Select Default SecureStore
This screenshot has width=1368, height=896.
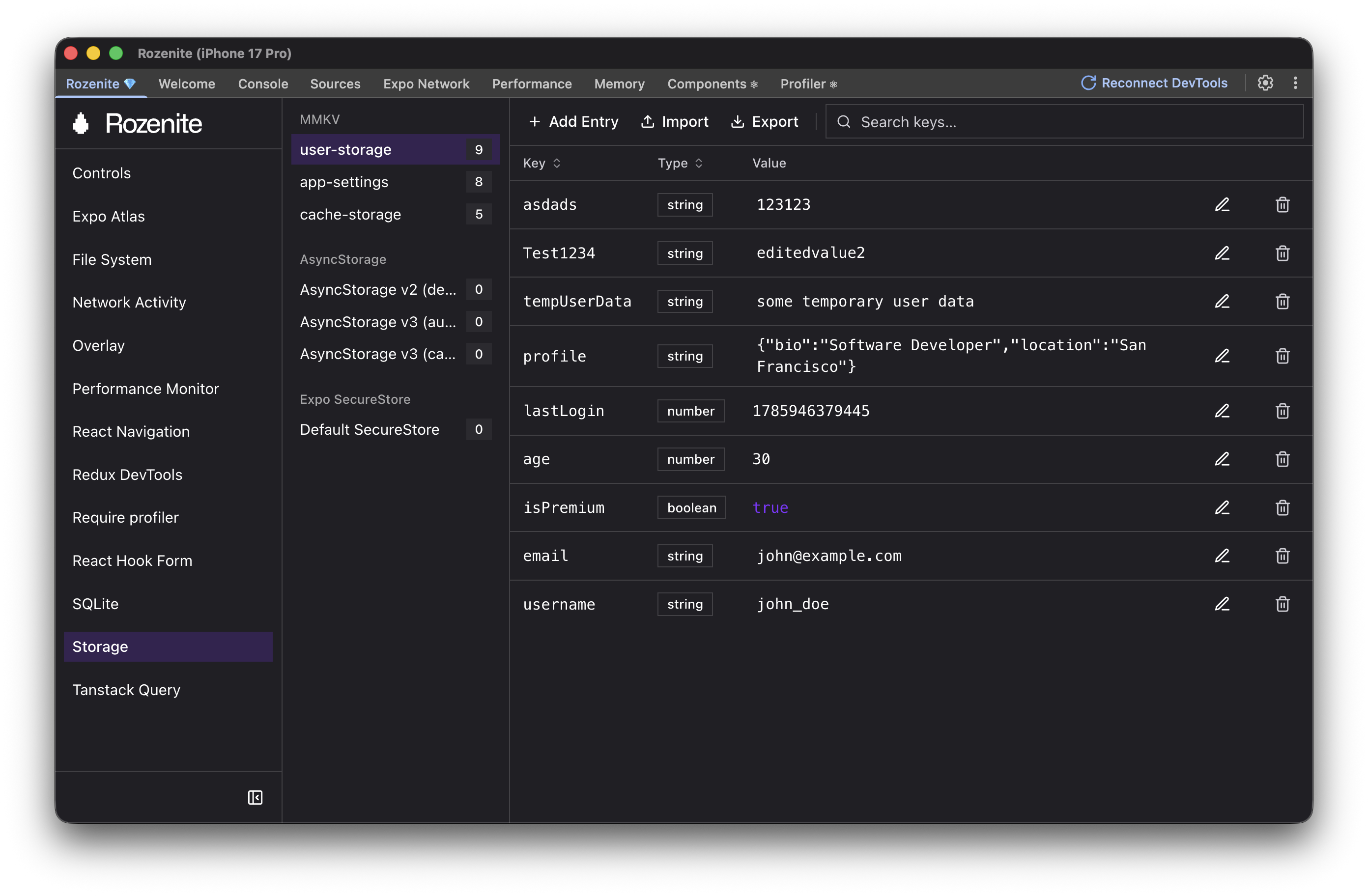[x=396, y=429]
